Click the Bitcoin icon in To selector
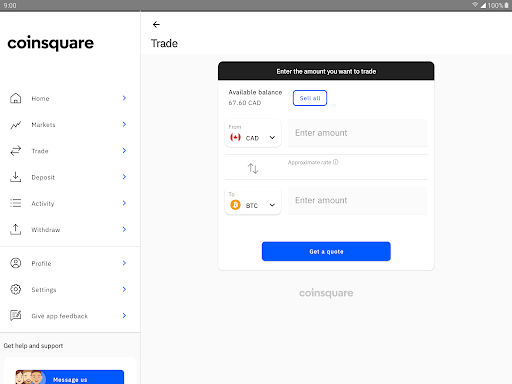 pyautogui.click(x=235, y=205)
